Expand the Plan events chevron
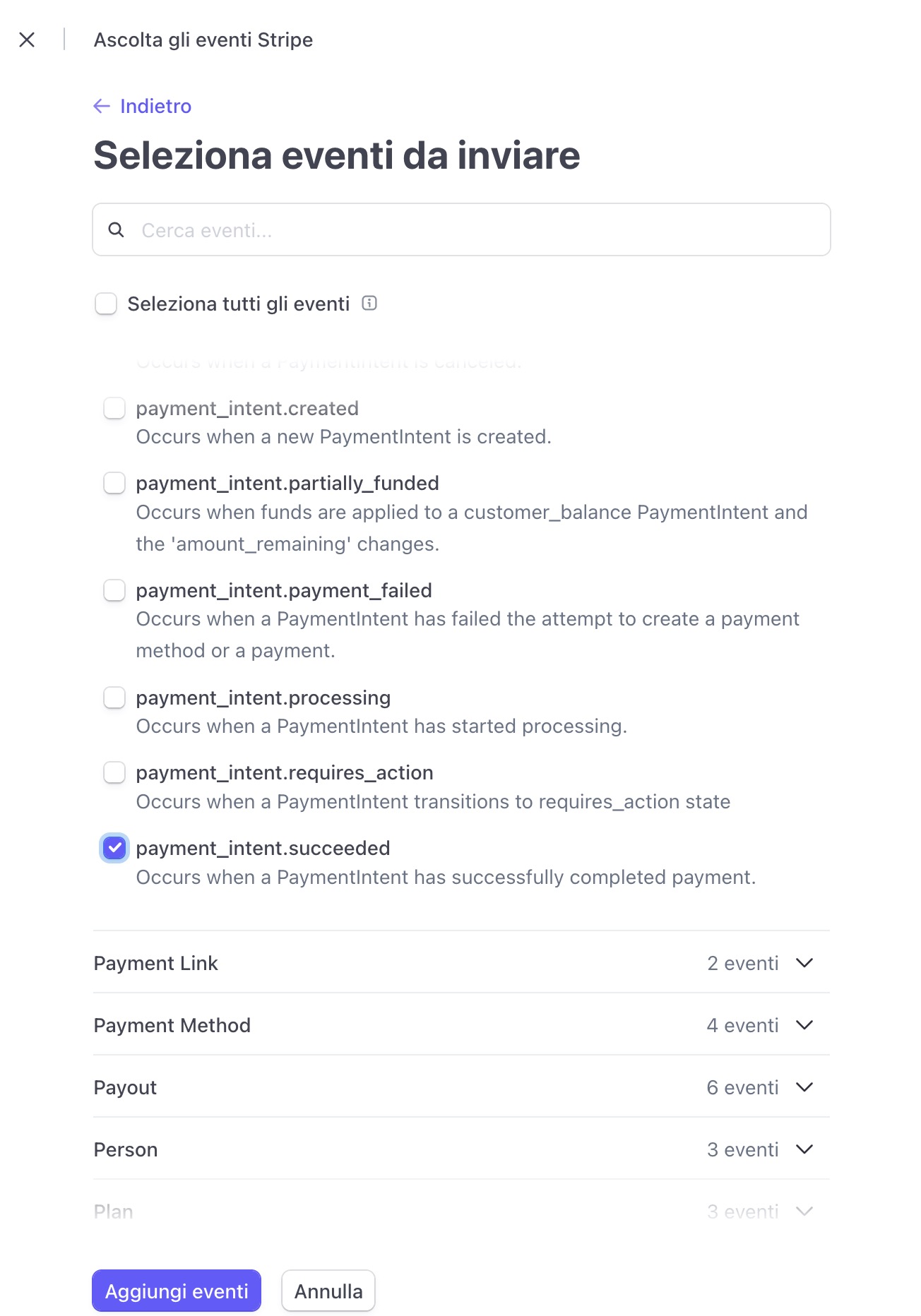Viewport: 921px width, 1316px height. tap(804, 1212)
